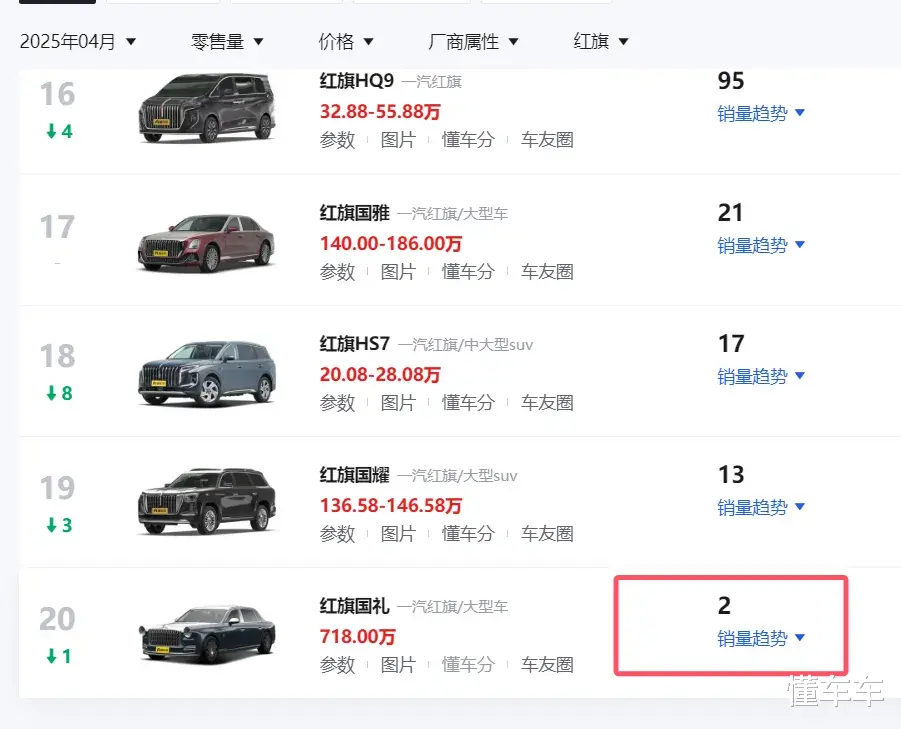The height and width of the screenshot is (729, 901).
Task: Expand the 零售量 filter dropdown
Action: point(227,42)
